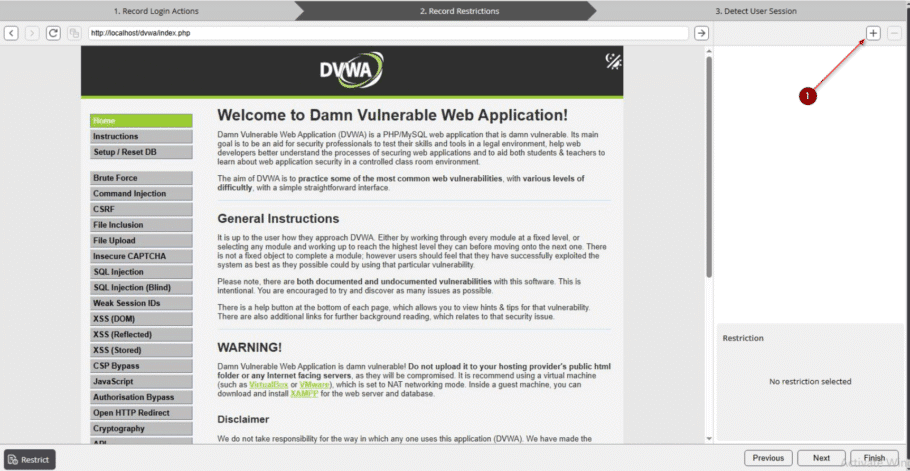Add a restriction with the plus icon
The width and height of the screenshot is (910, 471).
point(873,33)
